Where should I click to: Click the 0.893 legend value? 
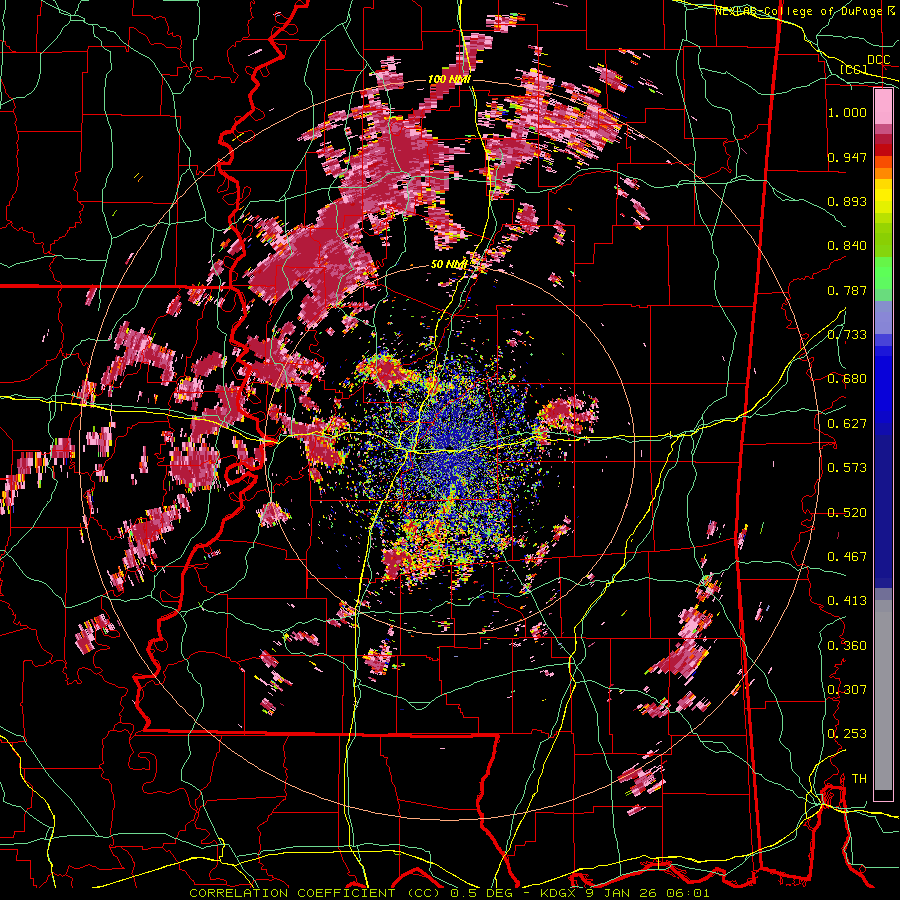tap(847, 201)
